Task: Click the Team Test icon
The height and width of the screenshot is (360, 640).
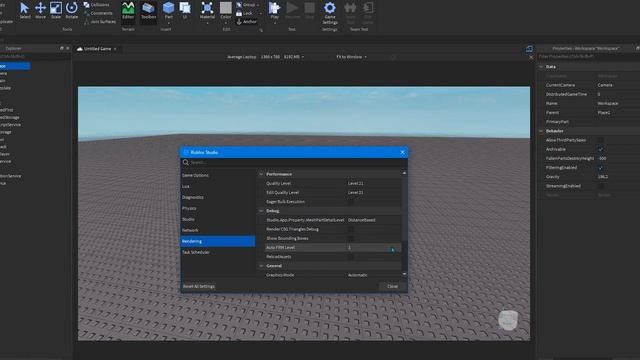Action: [350, 8]
